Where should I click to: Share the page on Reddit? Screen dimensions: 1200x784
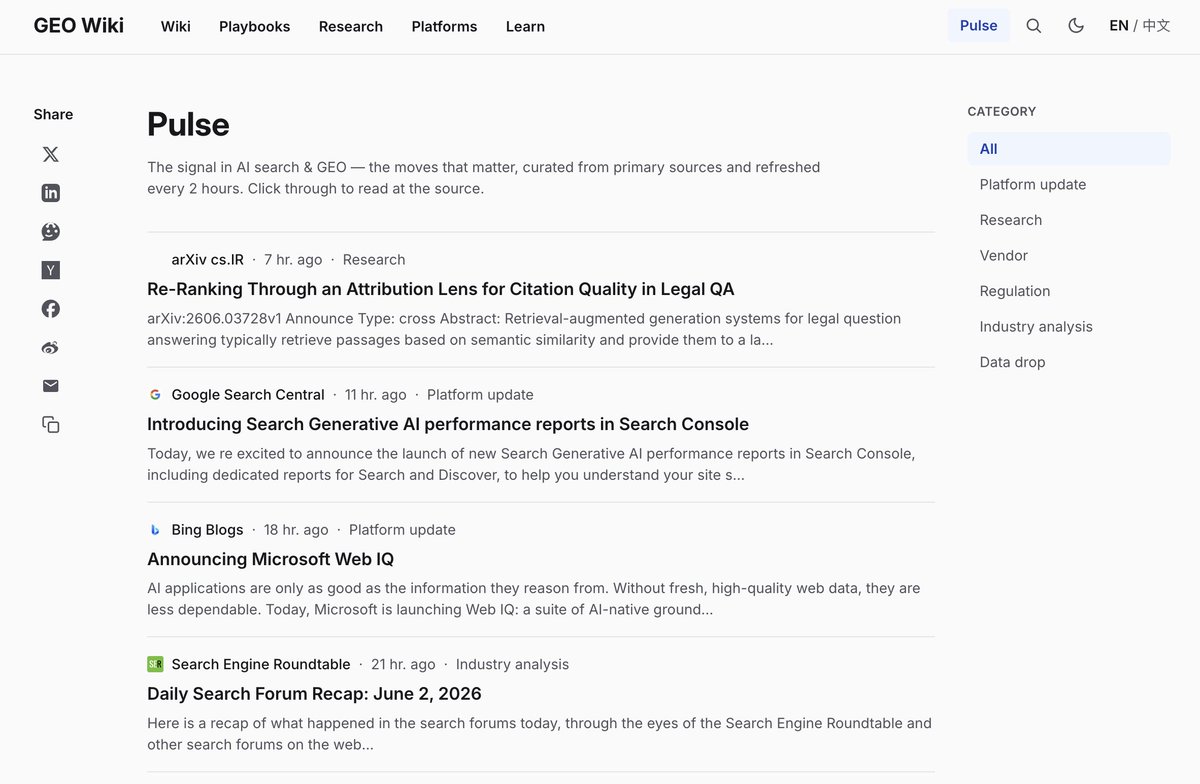point(51,232)
